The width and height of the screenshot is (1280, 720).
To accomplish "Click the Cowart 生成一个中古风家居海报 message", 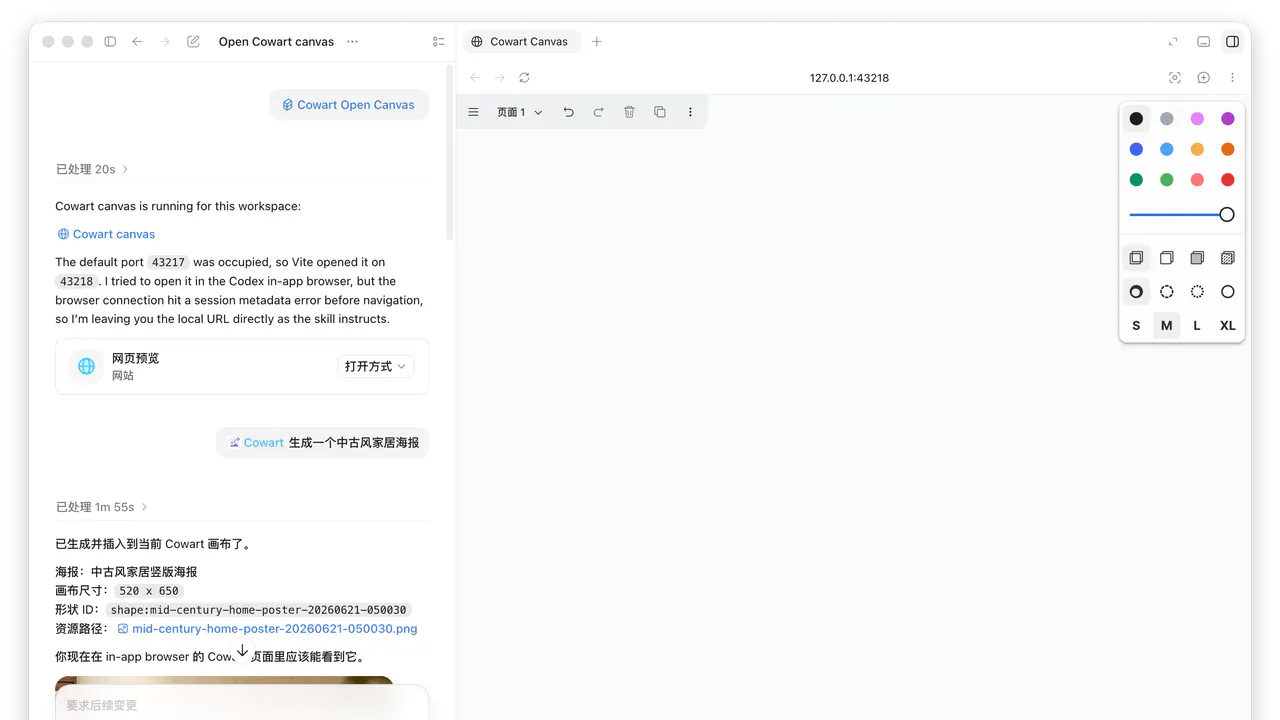I will (323, 442).
